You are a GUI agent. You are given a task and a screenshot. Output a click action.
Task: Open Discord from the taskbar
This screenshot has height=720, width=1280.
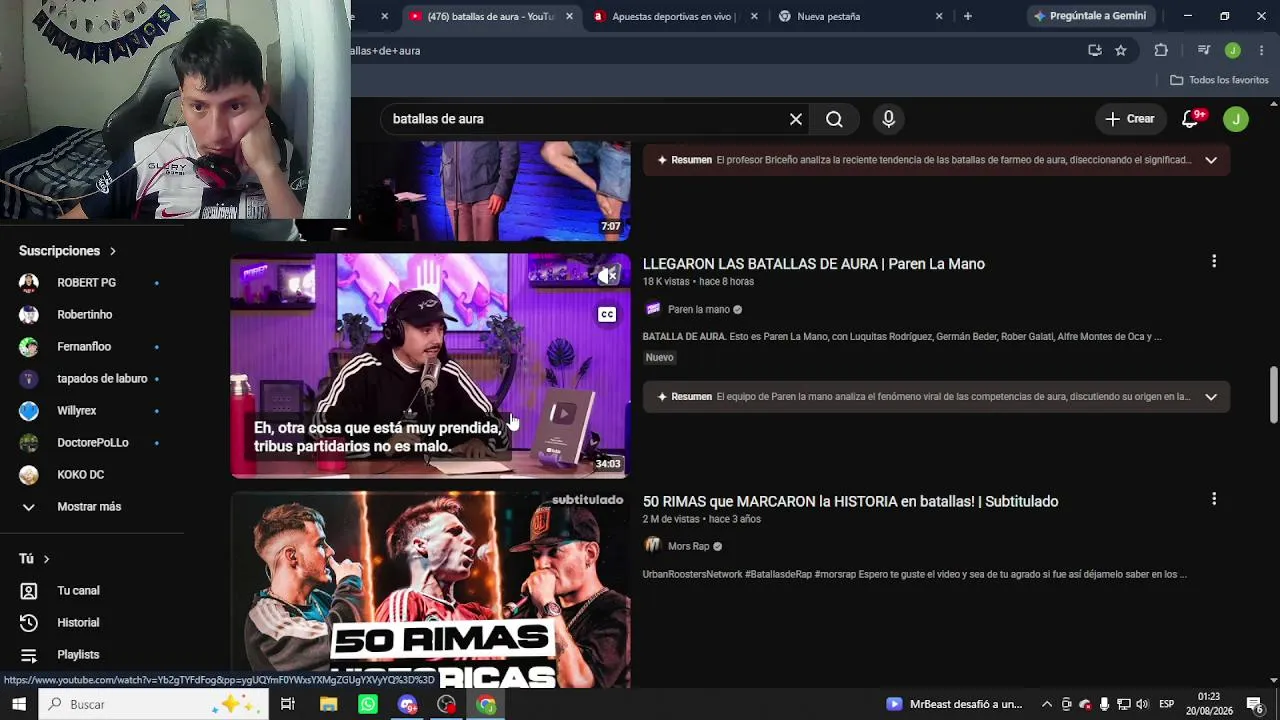(x=407, y=704)
